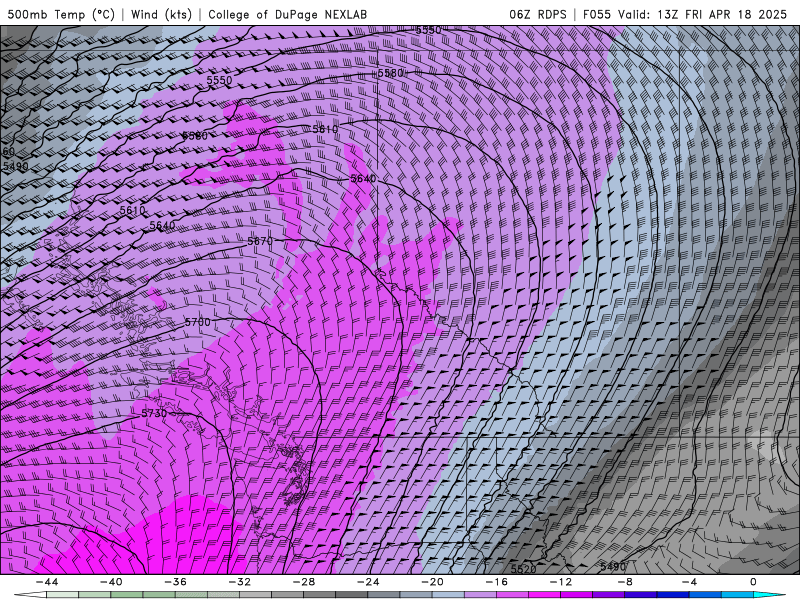Click the -20 value on the color scale
800x600 pixels.
(x=432, y=582)
